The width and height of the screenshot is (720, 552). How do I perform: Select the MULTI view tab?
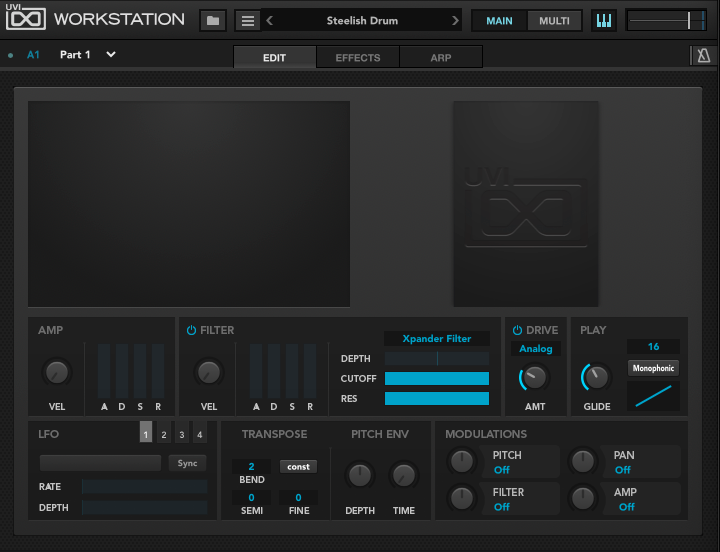[x=554, y=21]
